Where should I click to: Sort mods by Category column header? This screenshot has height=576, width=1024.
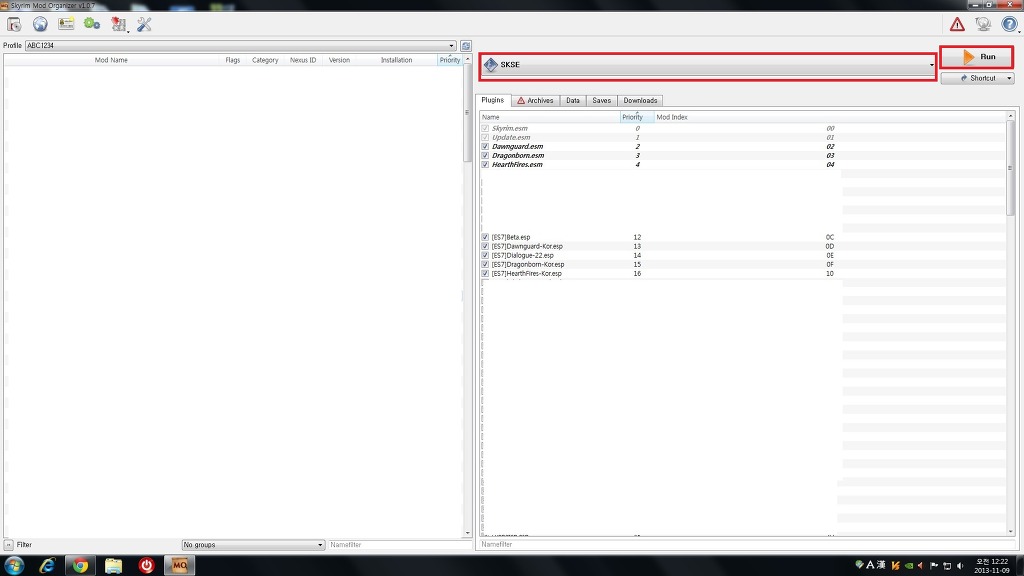click(x=265, y=60)
